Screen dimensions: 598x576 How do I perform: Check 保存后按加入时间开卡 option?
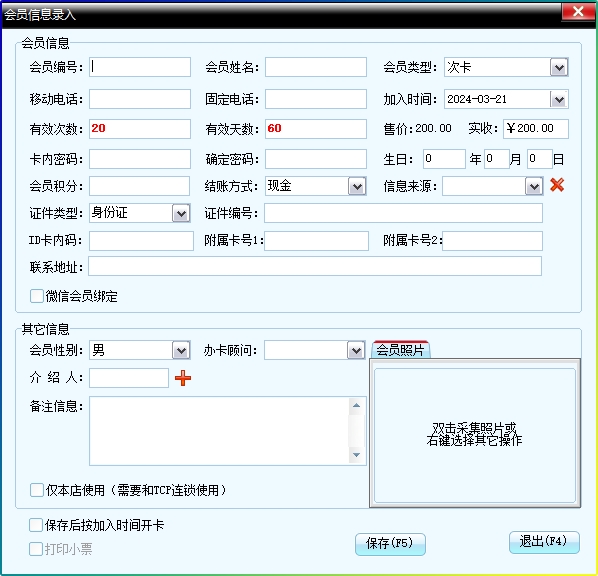[36, 525]
